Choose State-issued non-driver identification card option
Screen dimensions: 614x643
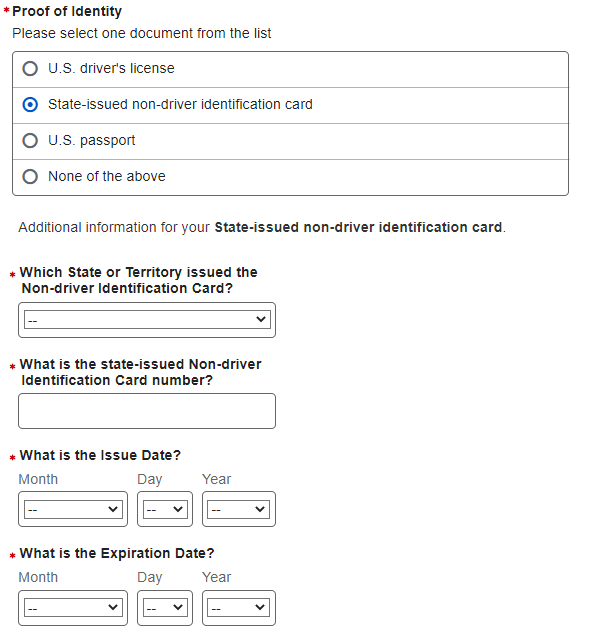(30, 105)
